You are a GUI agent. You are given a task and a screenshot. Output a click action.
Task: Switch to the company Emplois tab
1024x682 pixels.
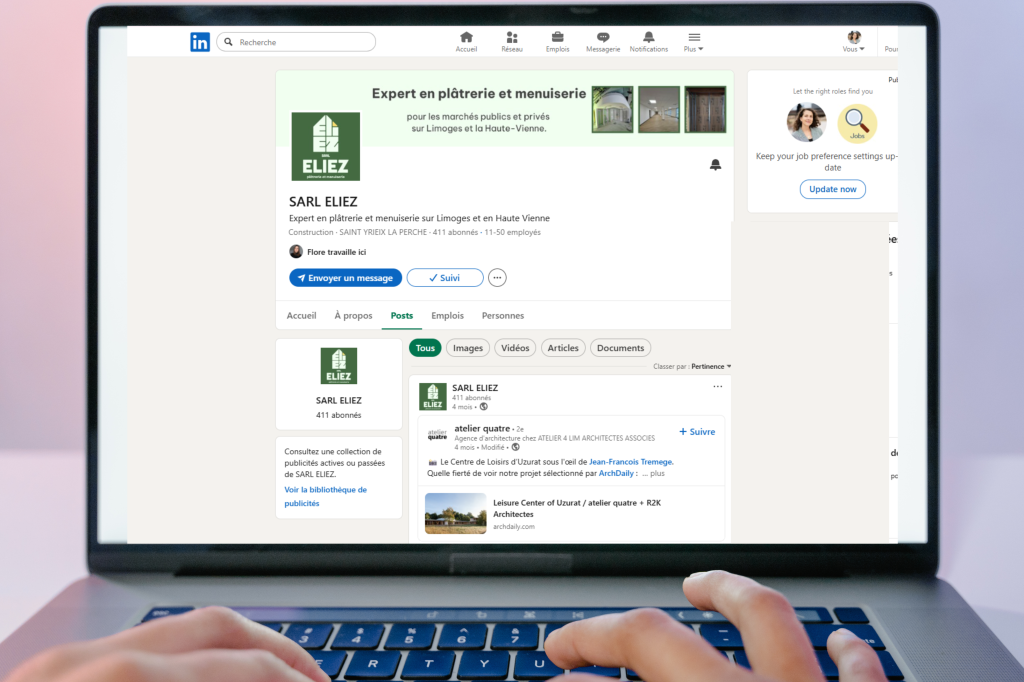(x=447, y=316)
